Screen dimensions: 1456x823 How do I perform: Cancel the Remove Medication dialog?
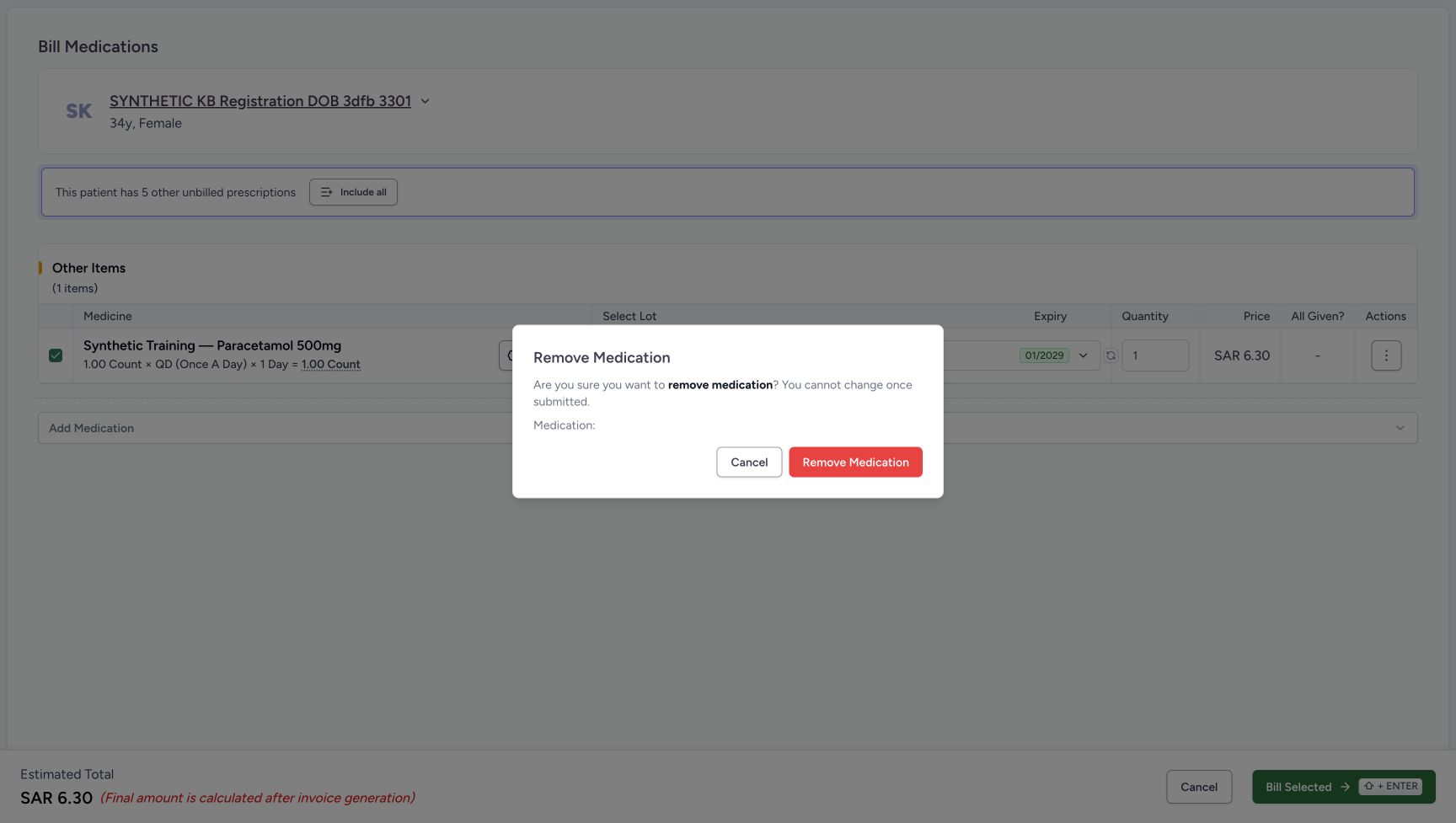tap(749, 462)
